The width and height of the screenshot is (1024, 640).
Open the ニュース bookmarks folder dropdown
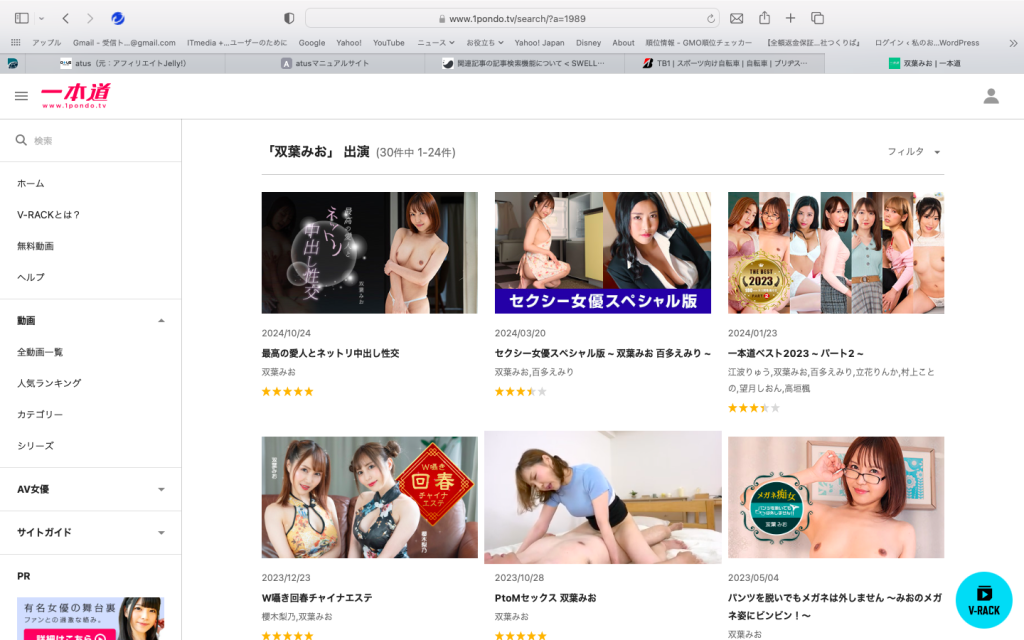point(435,43)
